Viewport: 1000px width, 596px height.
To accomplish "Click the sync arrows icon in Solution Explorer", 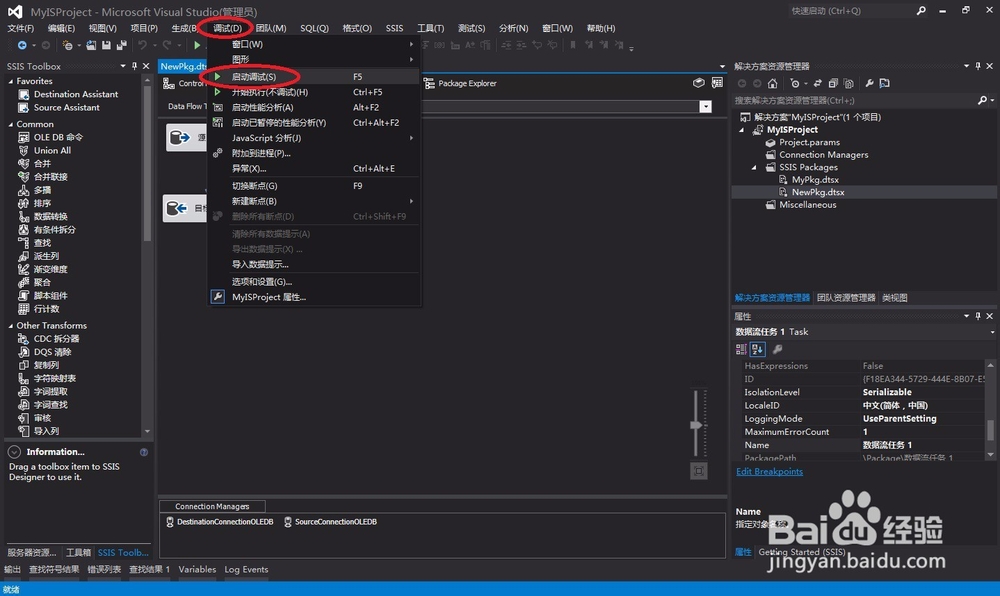I will point(818,84).
